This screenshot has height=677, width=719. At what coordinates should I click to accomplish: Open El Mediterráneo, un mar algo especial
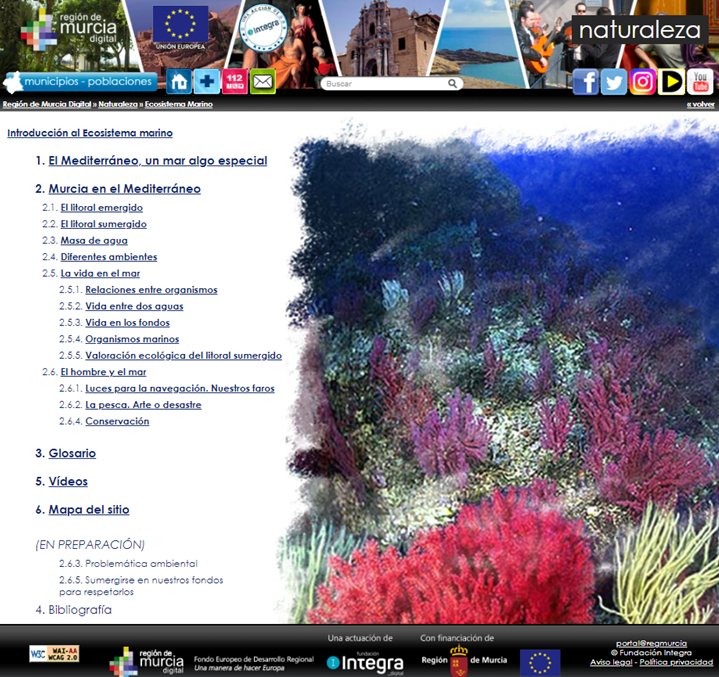click(158, 161)
